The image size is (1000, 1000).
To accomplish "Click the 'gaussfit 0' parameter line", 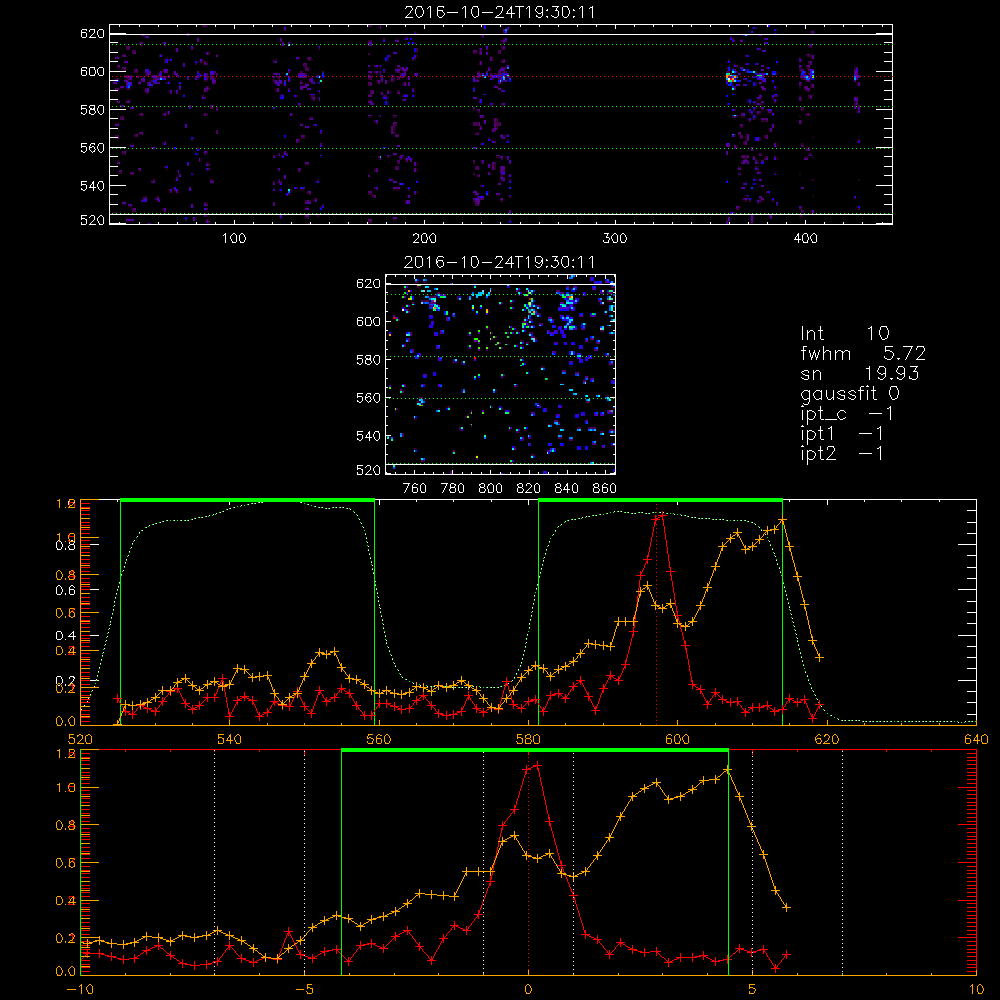I will coord(849,394).
